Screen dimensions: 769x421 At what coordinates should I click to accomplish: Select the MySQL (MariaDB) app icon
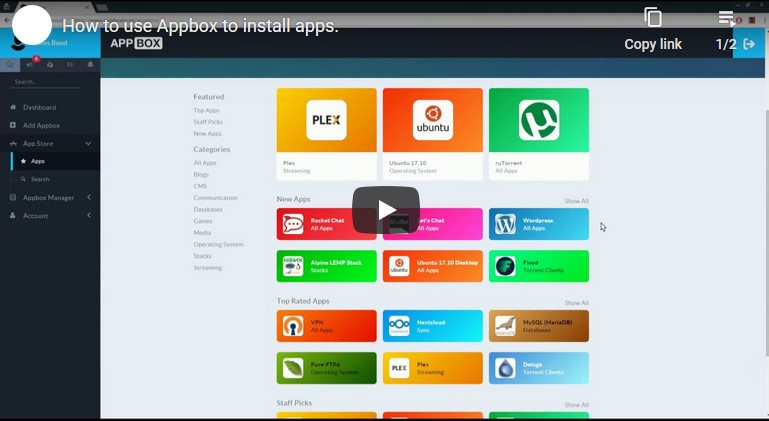tap(505, 326)
